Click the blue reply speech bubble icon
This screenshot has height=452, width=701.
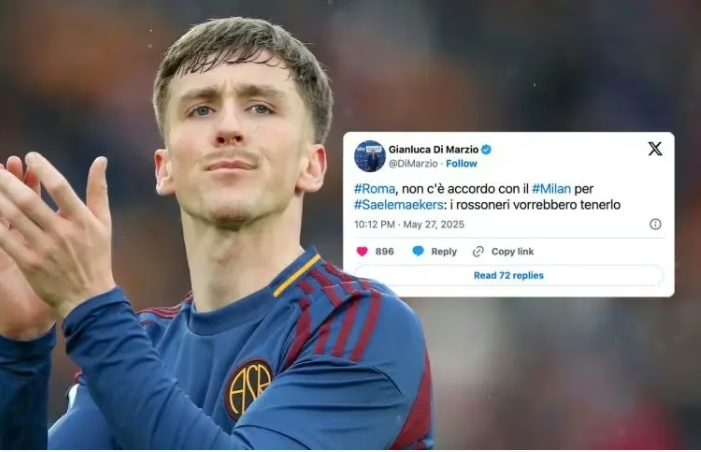pos(418,251)
